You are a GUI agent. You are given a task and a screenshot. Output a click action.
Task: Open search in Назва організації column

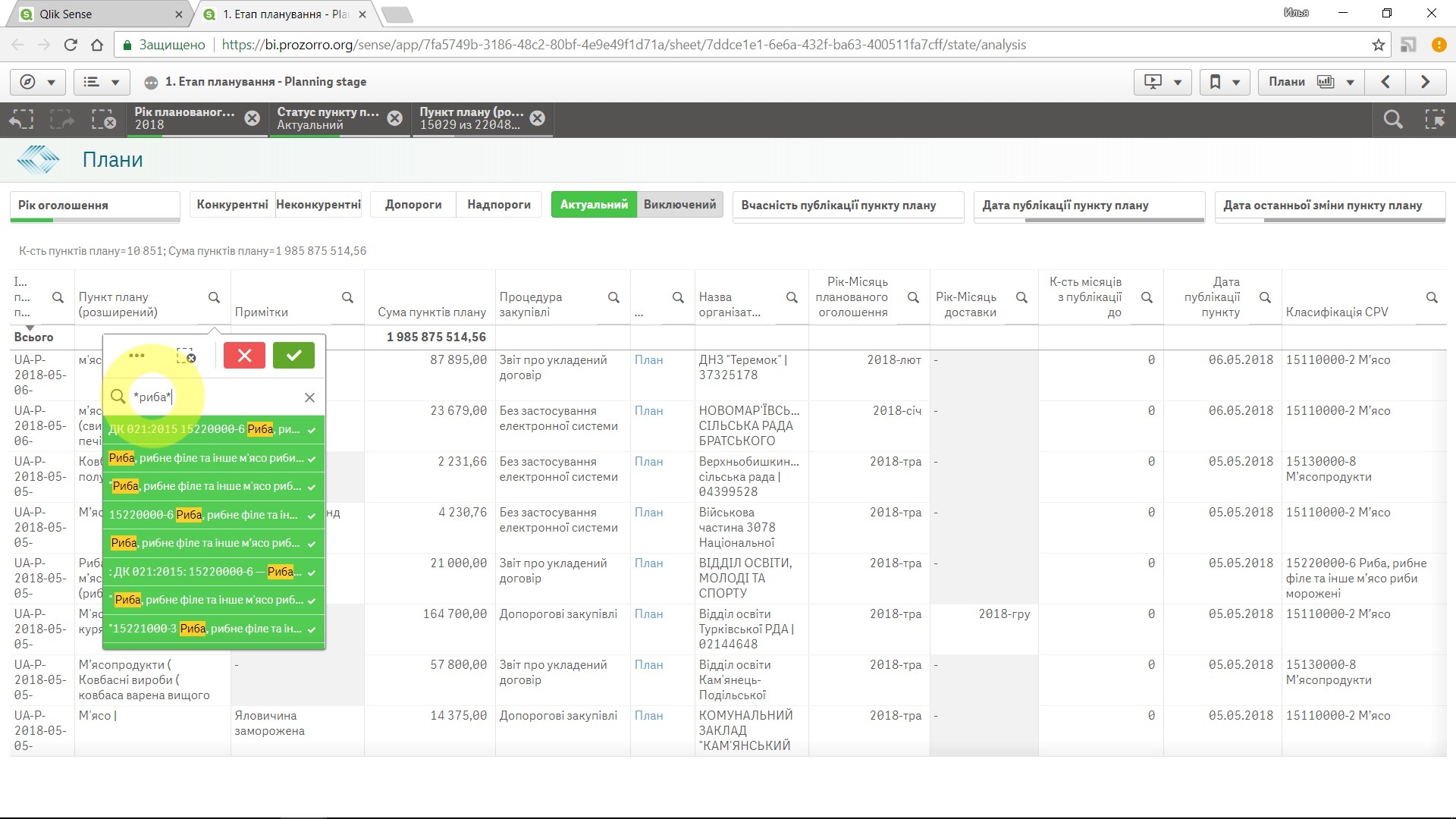[x=792, y=297]
